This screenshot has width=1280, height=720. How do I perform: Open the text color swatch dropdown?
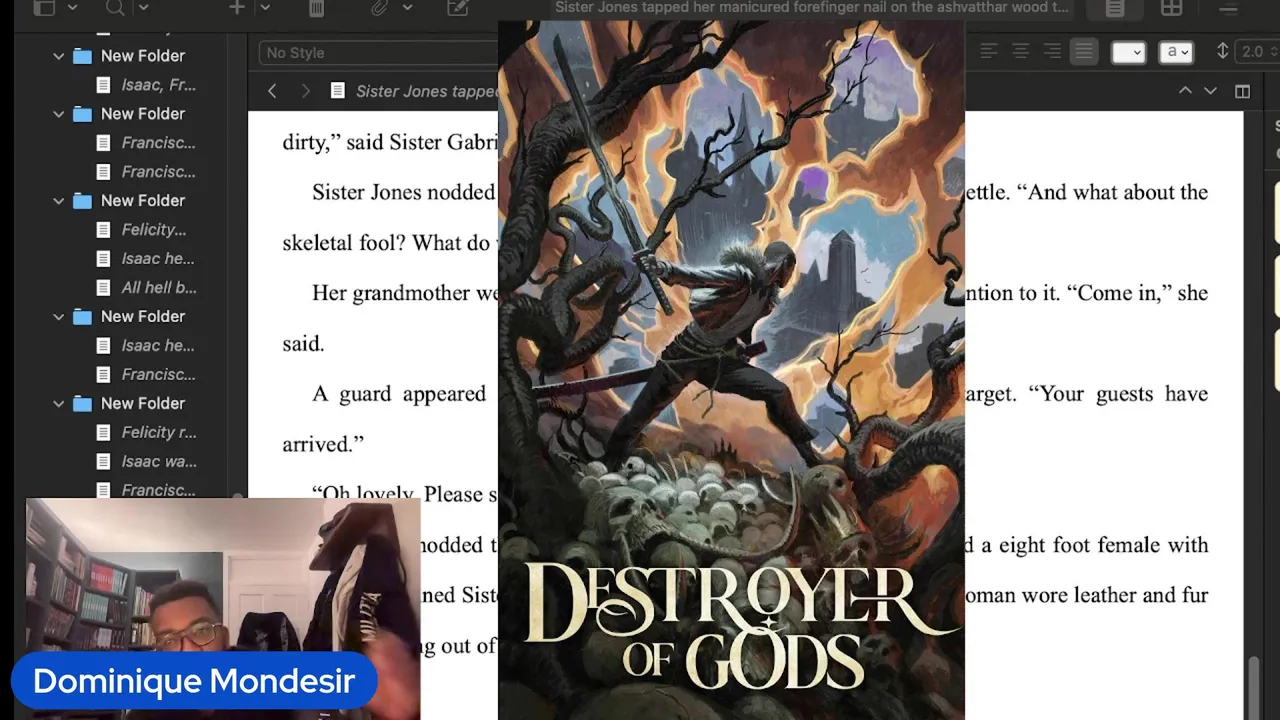(1128, 52)
